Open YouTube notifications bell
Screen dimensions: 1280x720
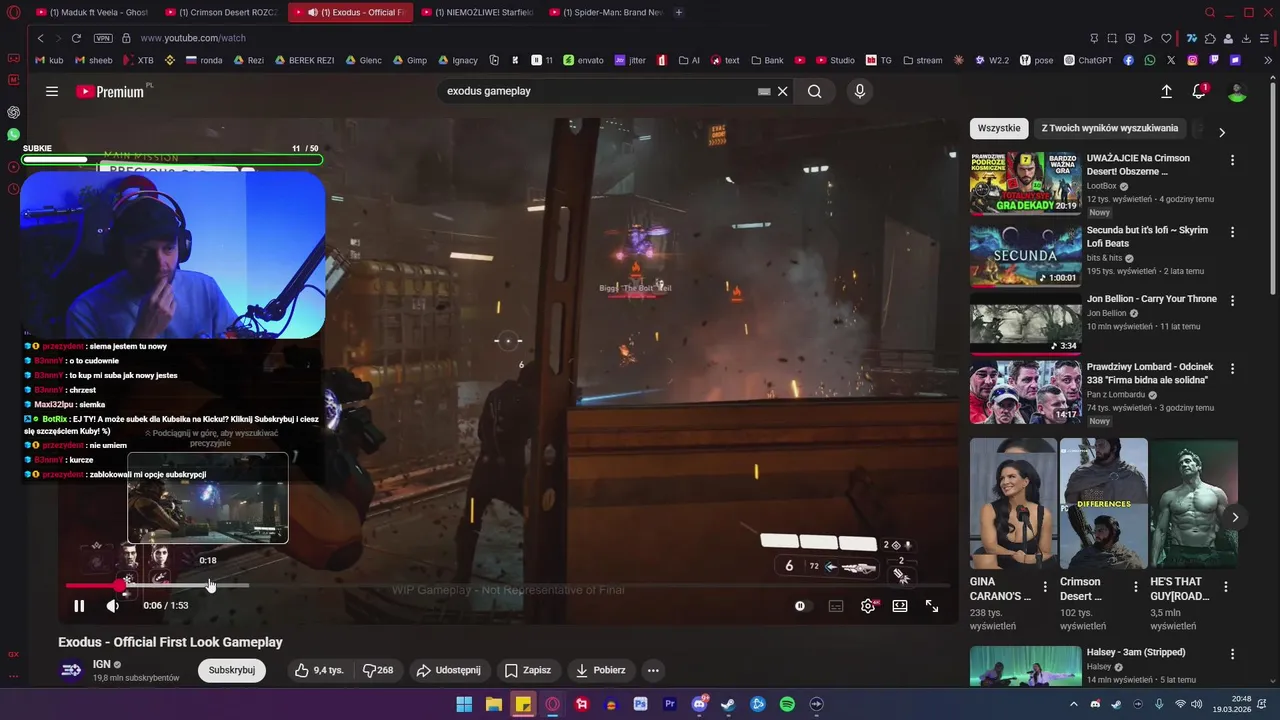[x=1199, y=91]
